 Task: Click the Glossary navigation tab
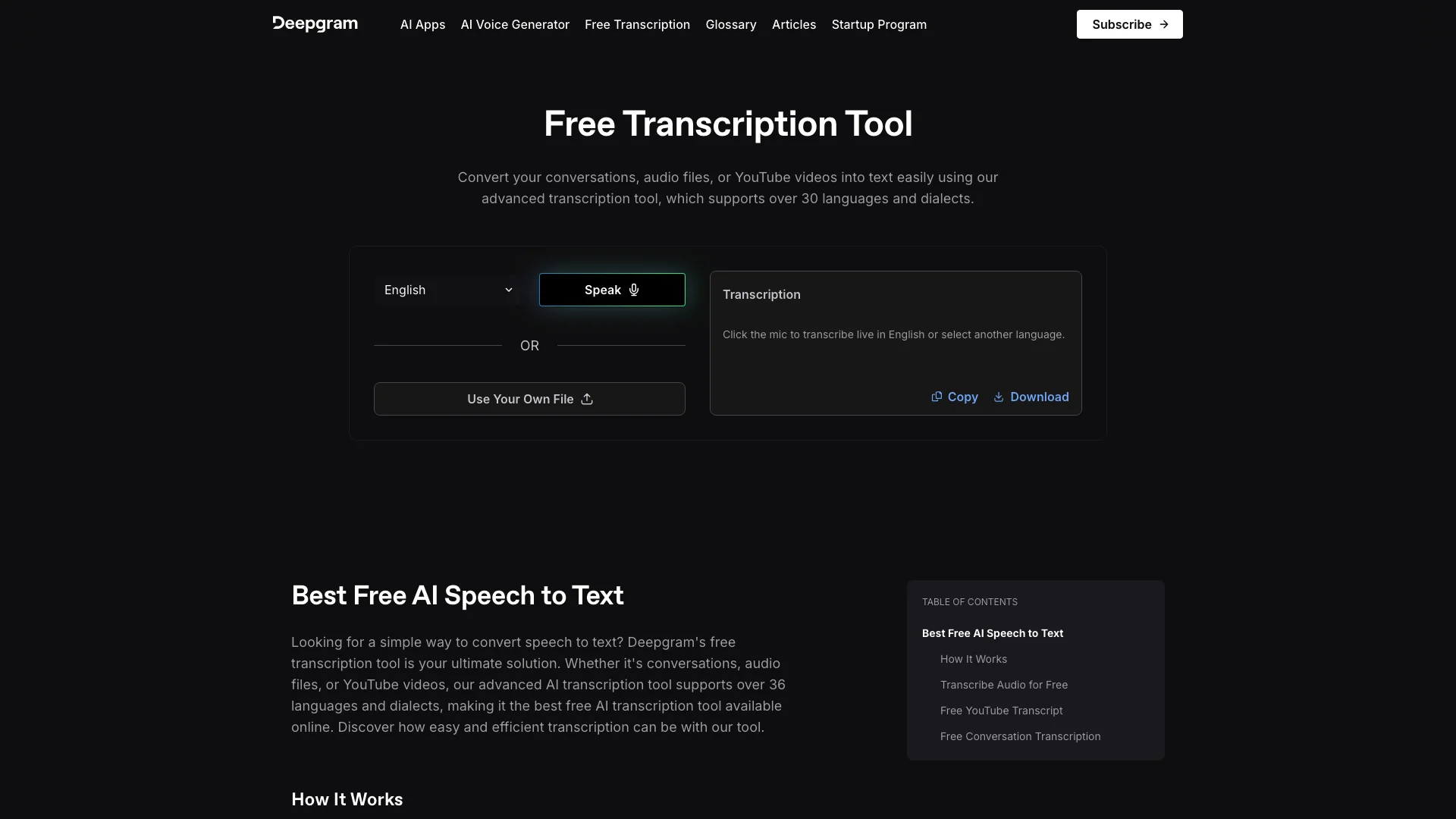tap(731, 24)
